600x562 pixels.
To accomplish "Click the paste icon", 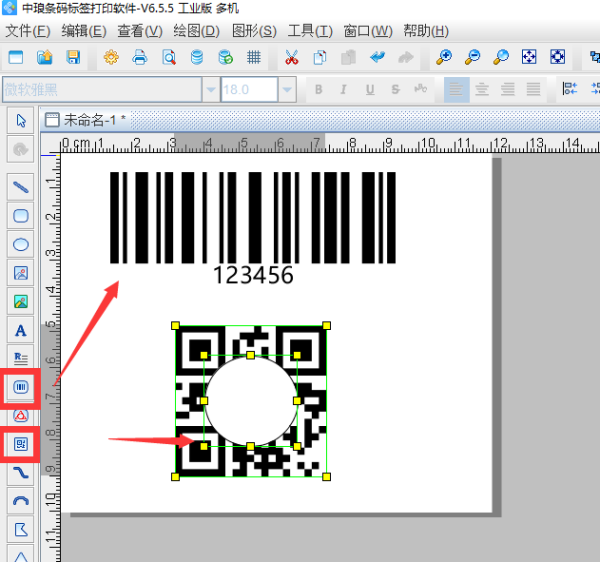I will (349, 57).
